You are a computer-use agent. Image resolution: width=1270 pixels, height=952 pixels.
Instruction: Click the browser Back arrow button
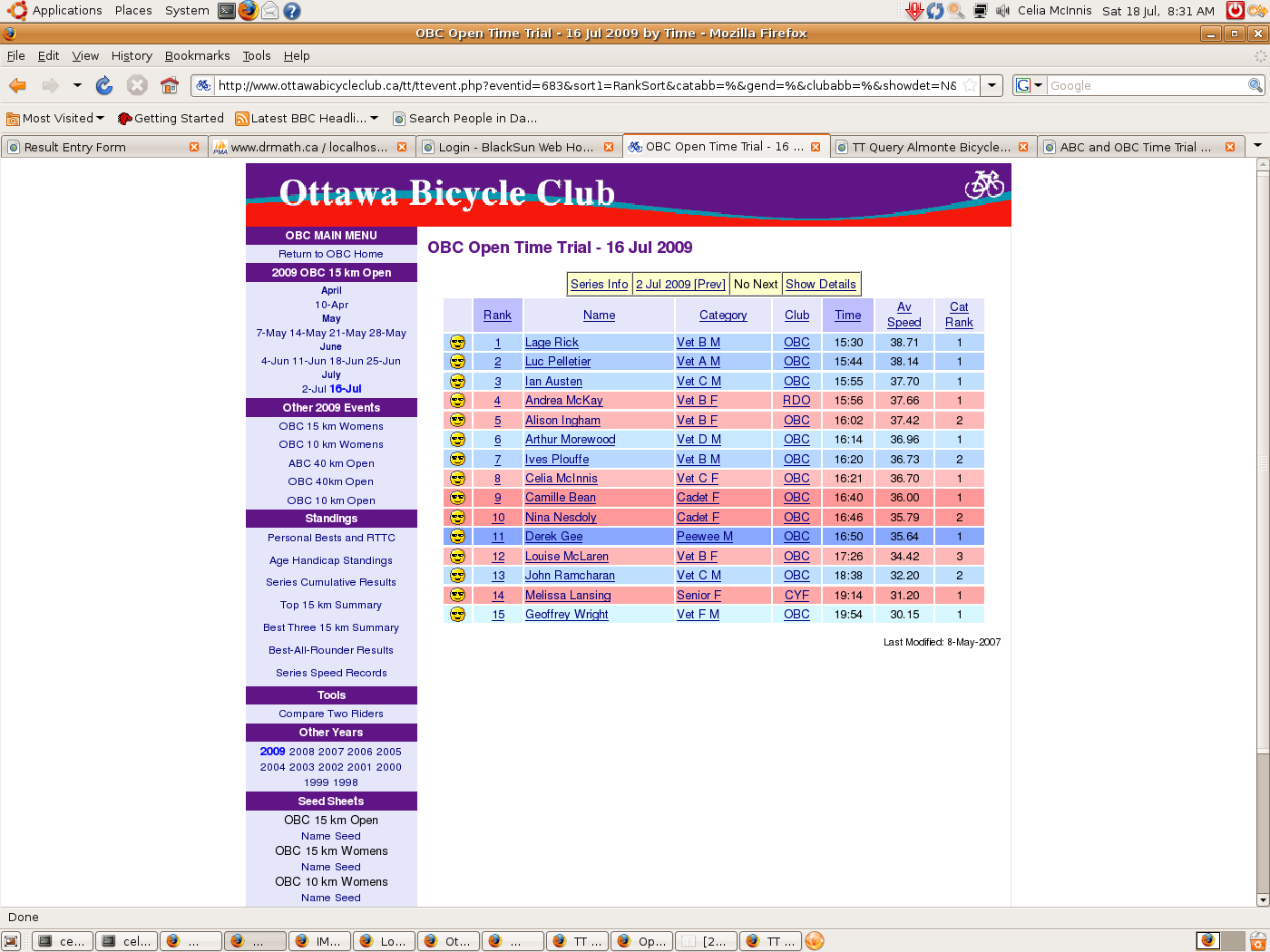(x=17, y=85)
